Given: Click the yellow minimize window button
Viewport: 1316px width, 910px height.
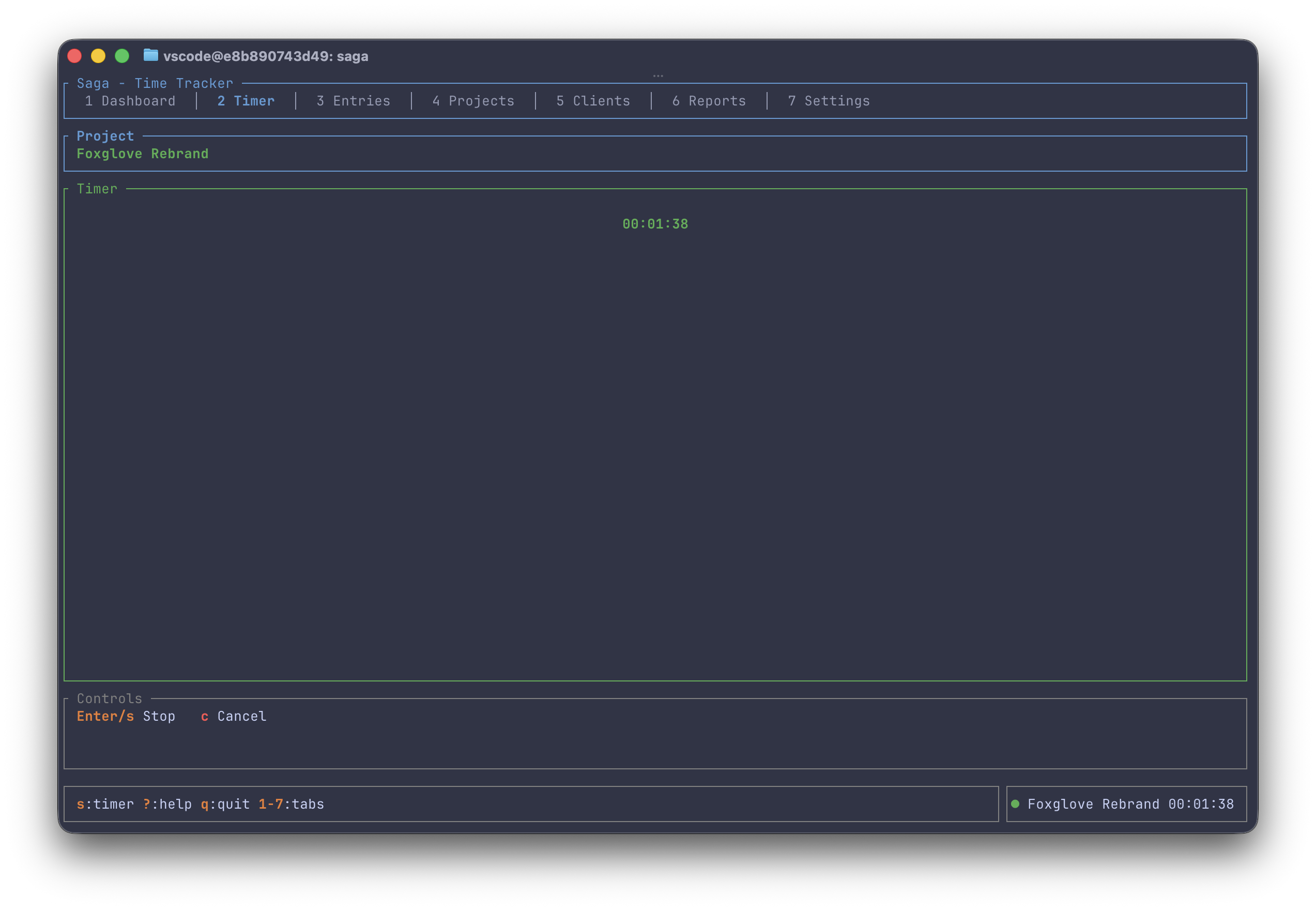Looking at the screenshot, I should [98, 56].
